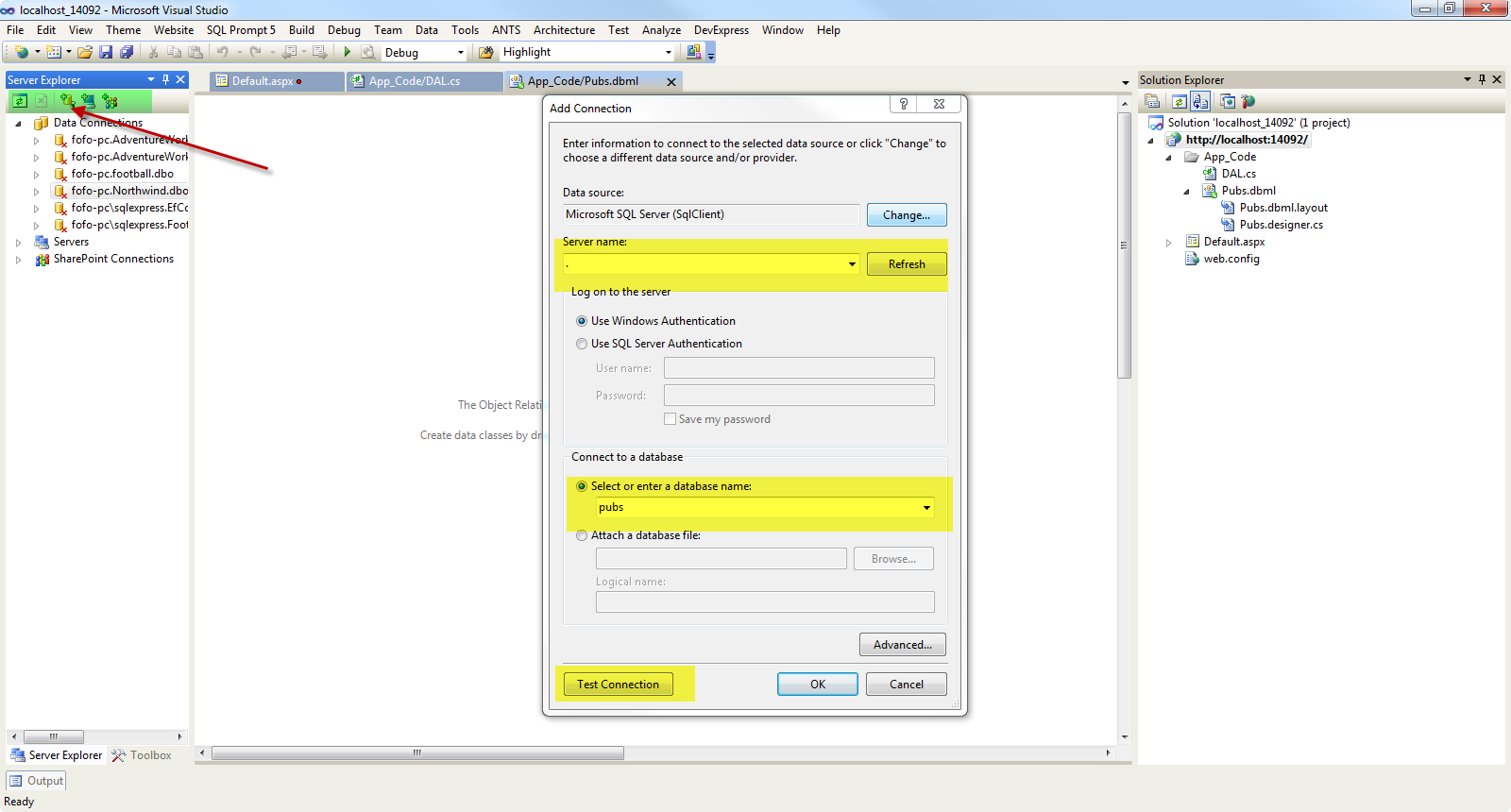The image size is (1511, 812).
Task: Open the database name dropdown showing pubs
Action: pyautogui.click(x=926, y=508)
